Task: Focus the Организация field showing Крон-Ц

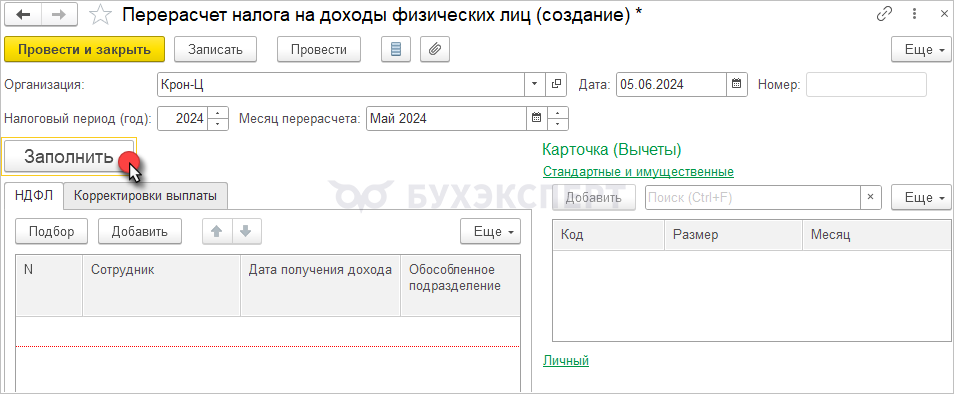Action: click(341, 85)
